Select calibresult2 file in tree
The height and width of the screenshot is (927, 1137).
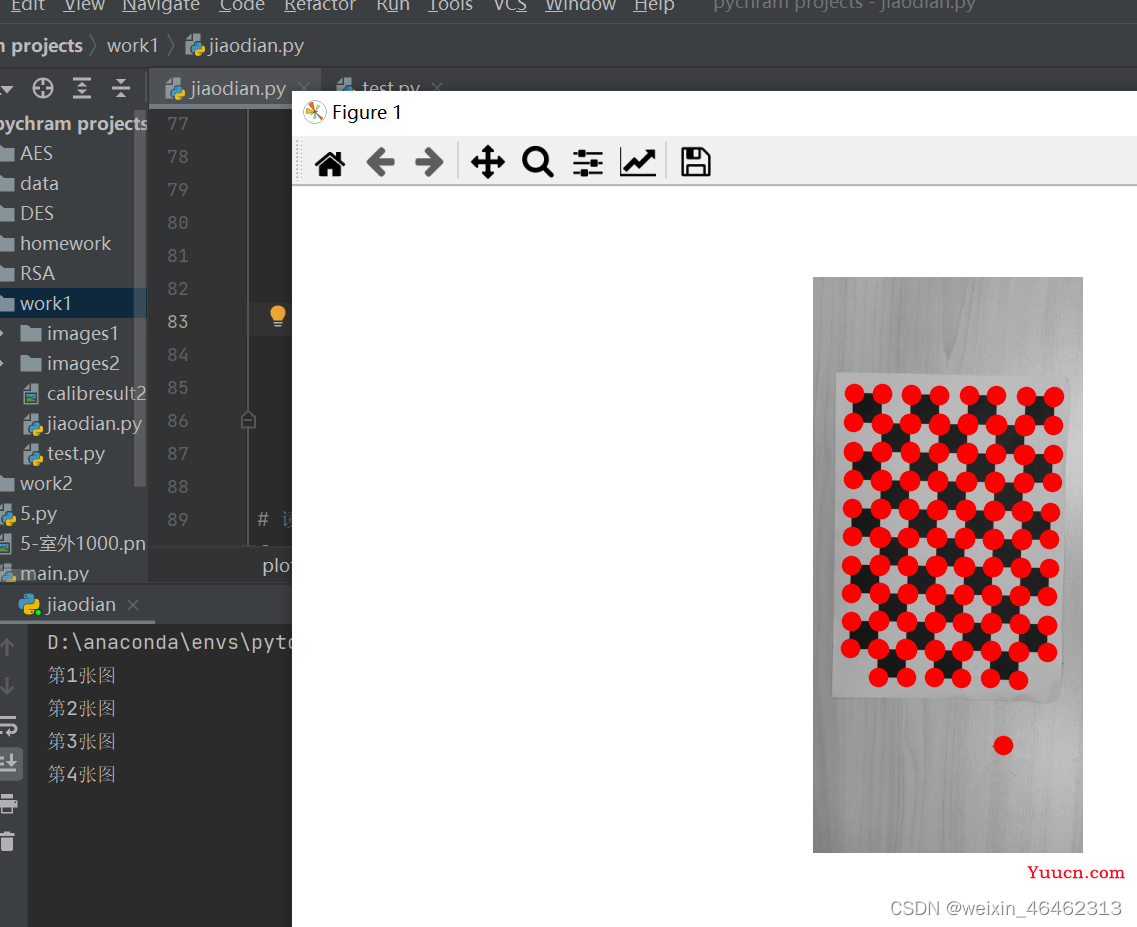click(84, 393)
